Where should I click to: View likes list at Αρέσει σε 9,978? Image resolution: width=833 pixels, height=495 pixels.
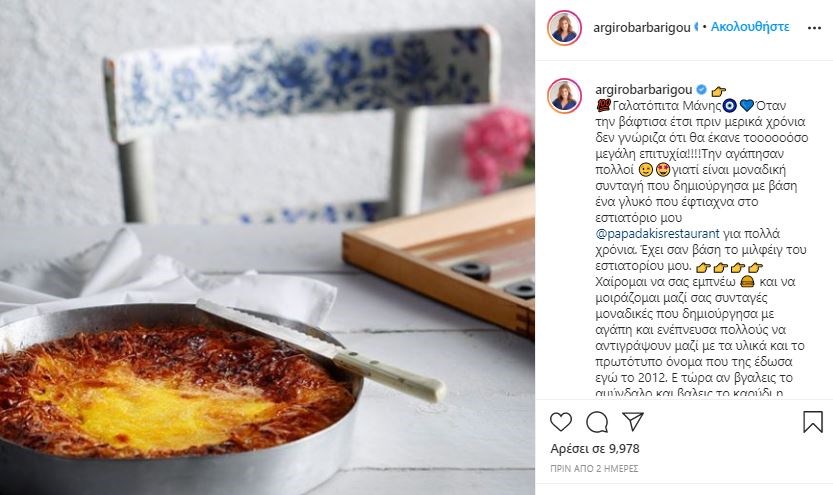(595, 449)
